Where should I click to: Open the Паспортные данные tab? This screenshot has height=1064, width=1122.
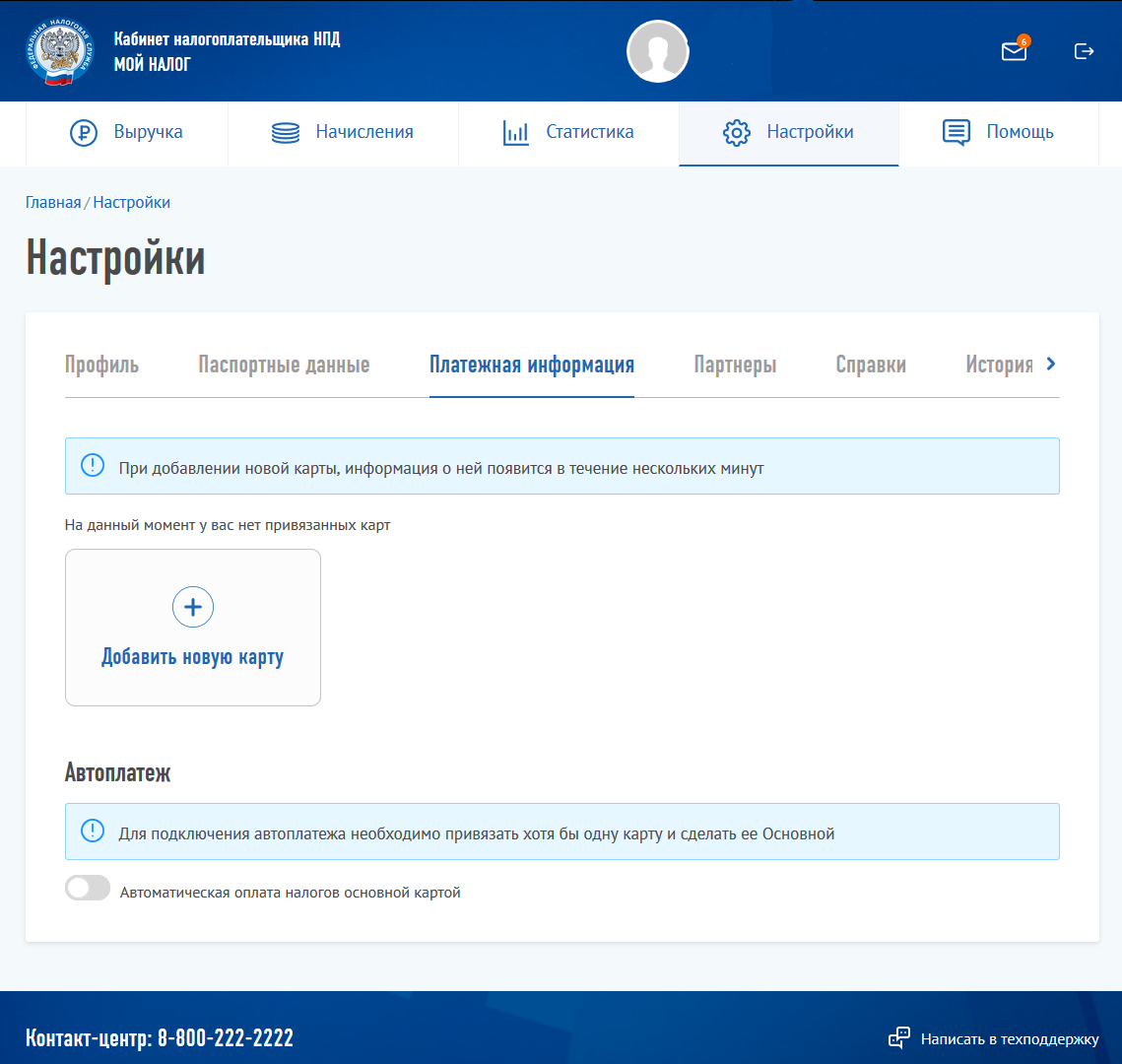(284, 364)
